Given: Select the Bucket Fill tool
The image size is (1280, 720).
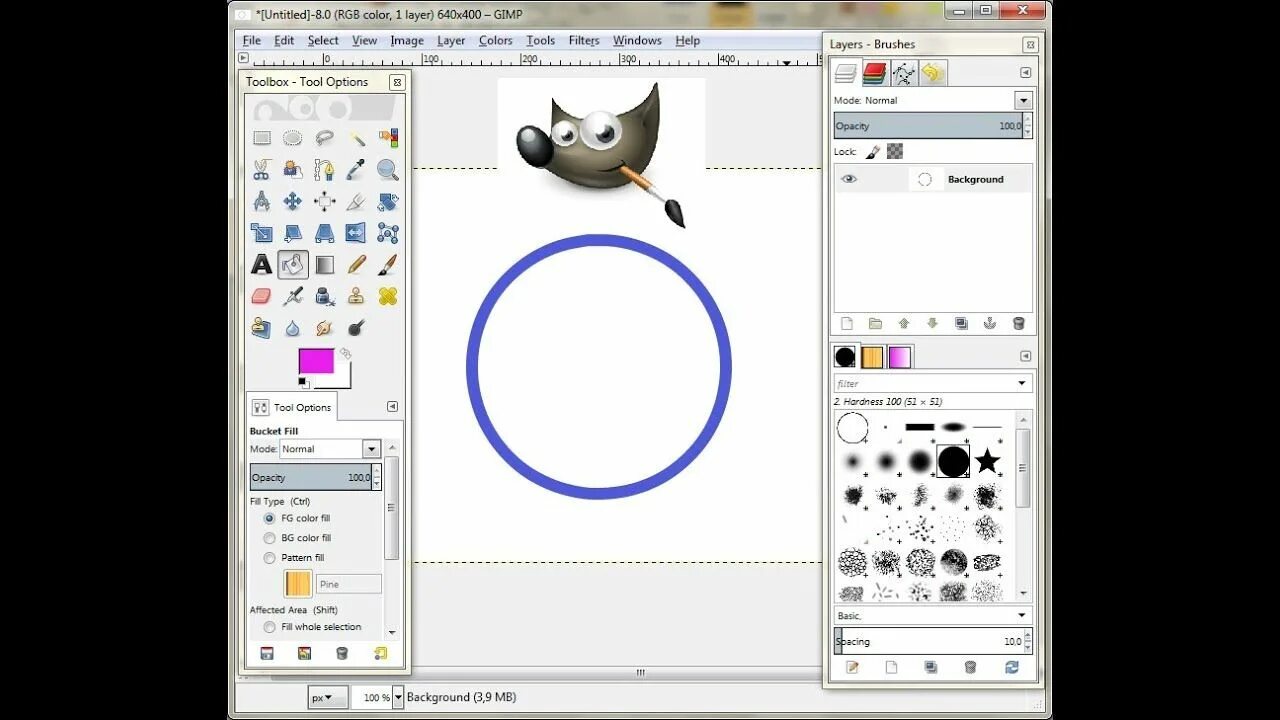Looking at the screenshot, I should pyautogui.click(x=293, y=264).
